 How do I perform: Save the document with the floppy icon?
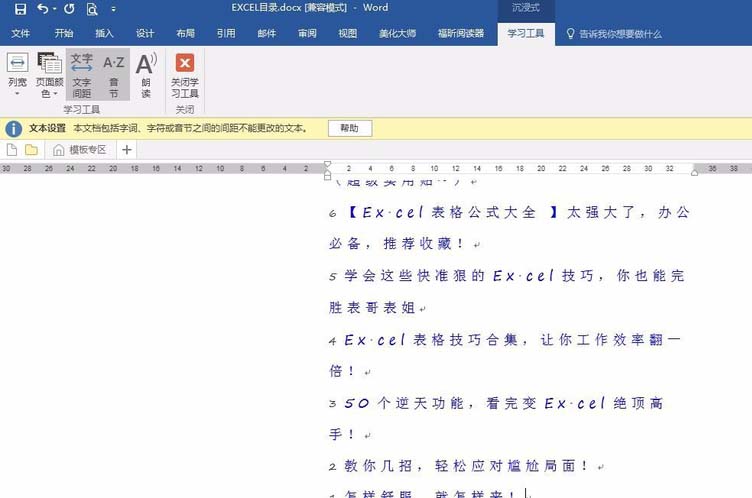pyautogui.click(x=20, y=9)
